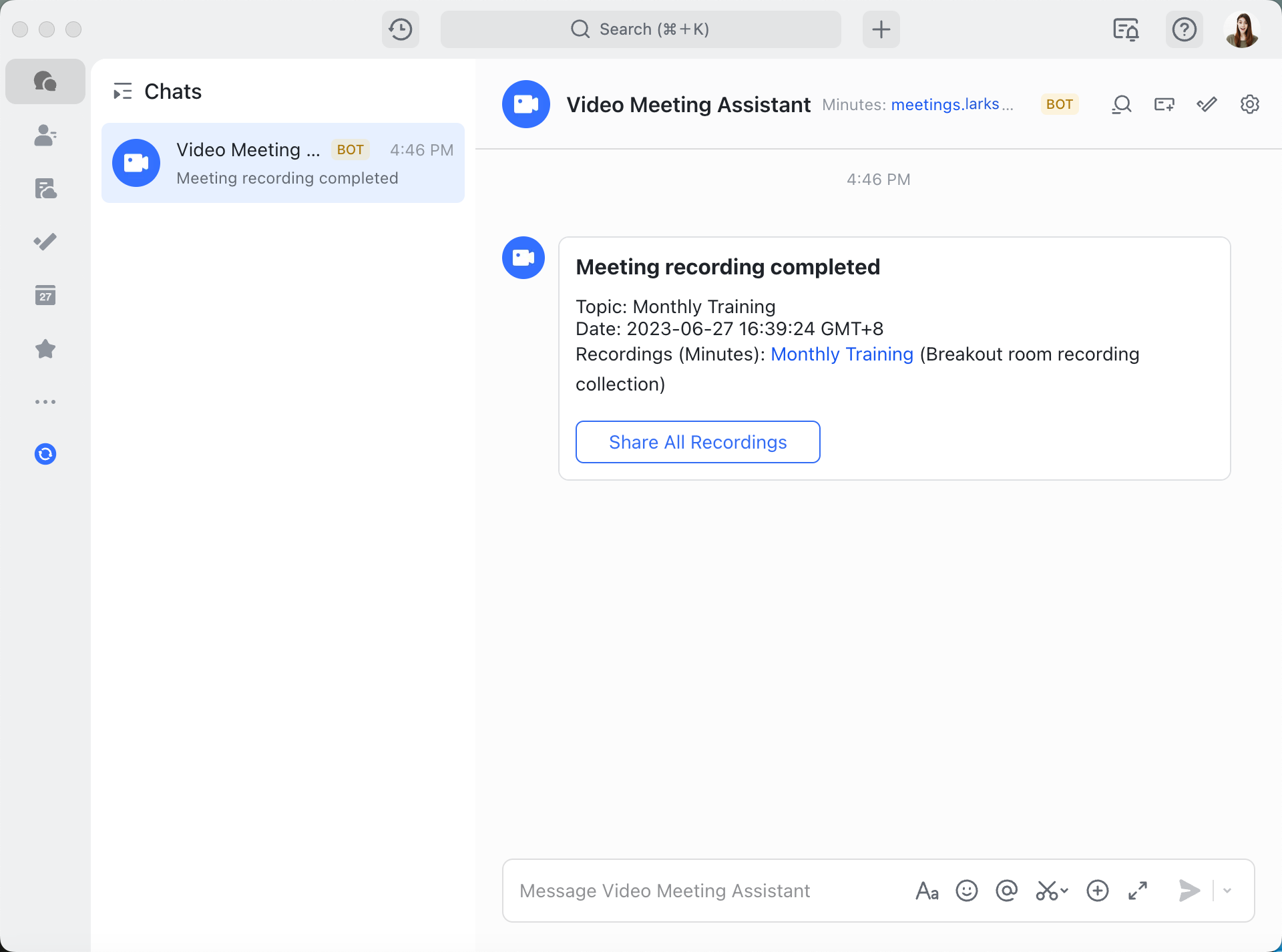This screenshot has width=1282, height=952.
Task: Collapse the Chats list
Action: 122,91
